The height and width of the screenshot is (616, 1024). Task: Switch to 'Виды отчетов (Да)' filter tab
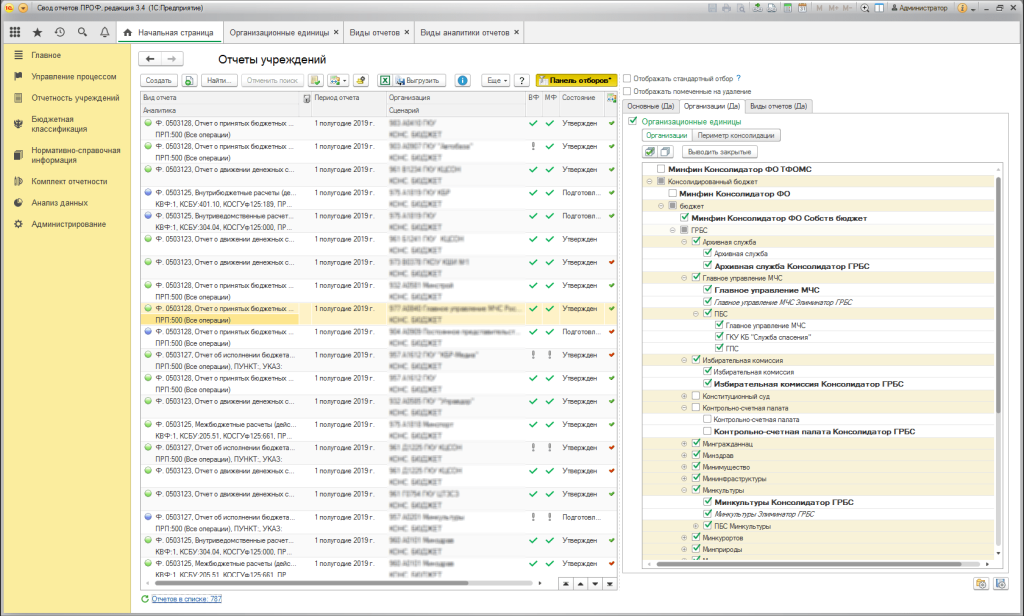pos(779,105)
